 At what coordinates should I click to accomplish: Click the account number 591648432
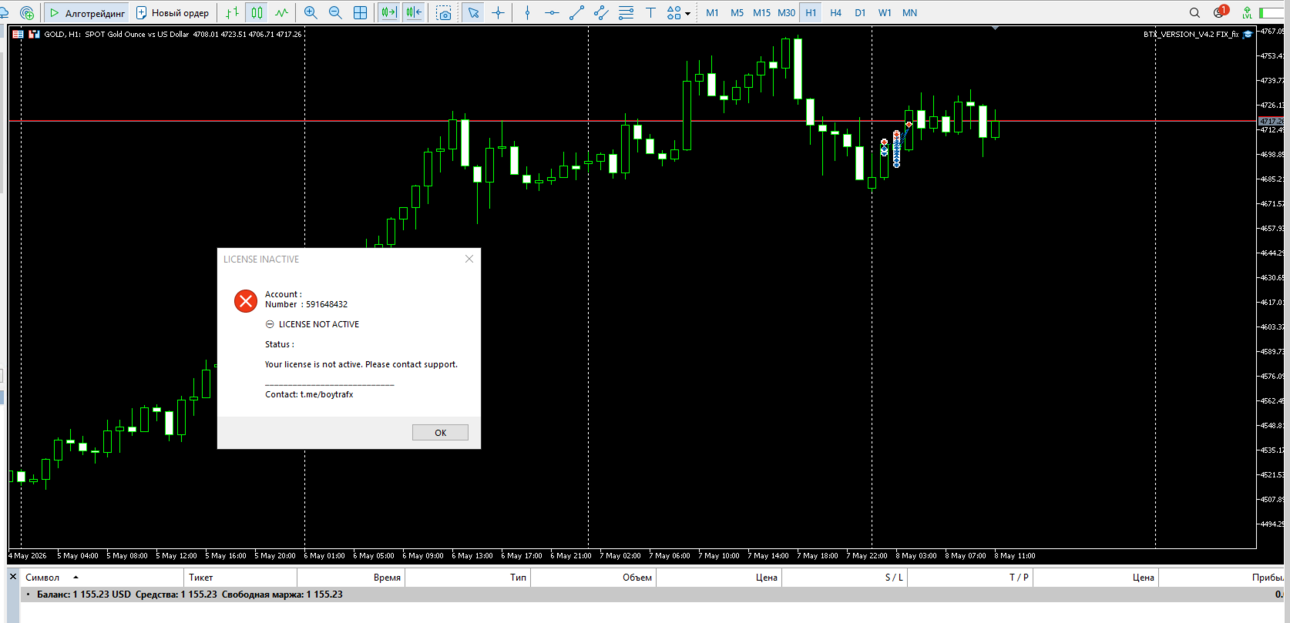(x=327, y=305)
